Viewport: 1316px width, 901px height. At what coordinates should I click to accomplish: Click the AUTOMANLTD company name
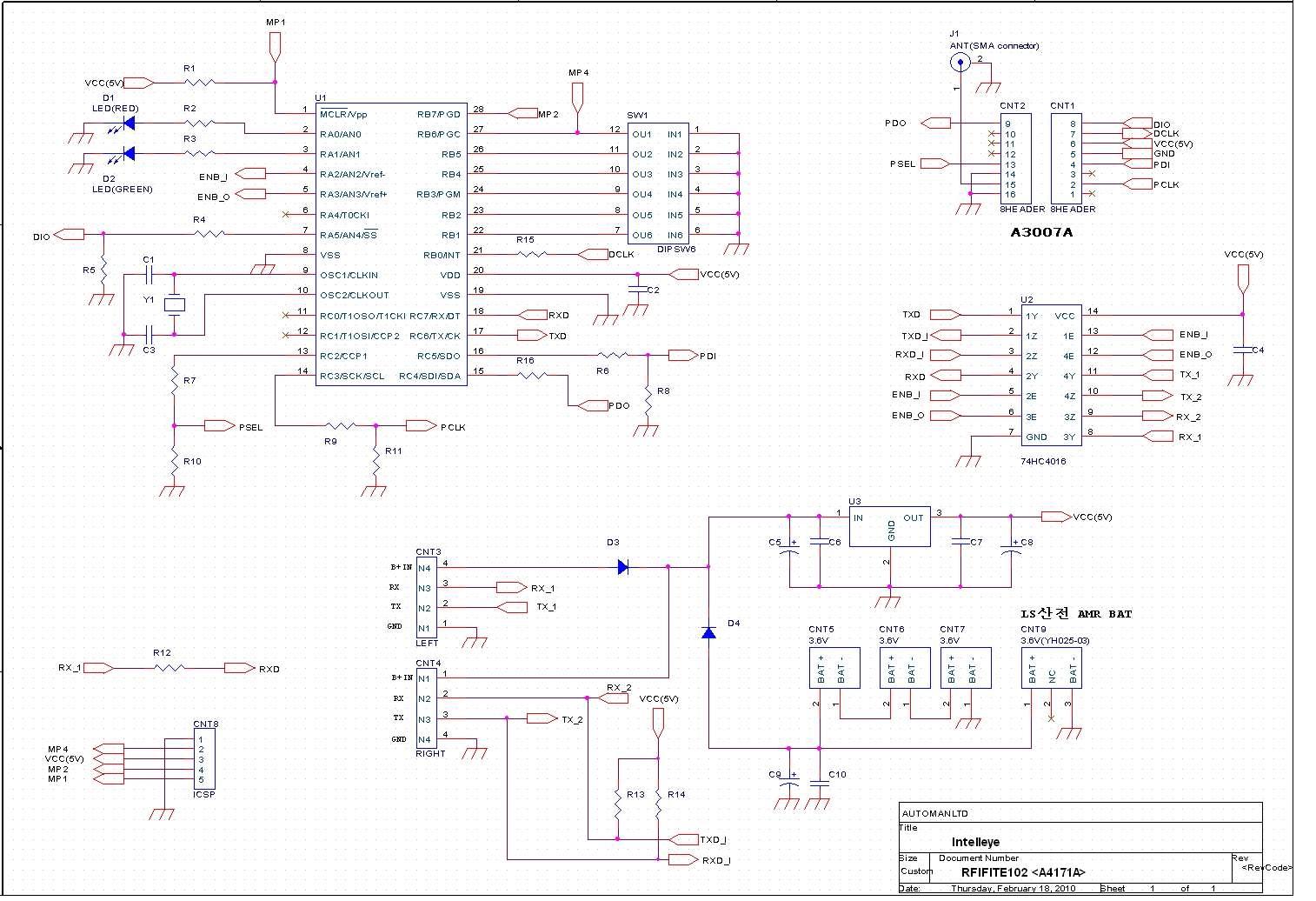click(935, 814)
